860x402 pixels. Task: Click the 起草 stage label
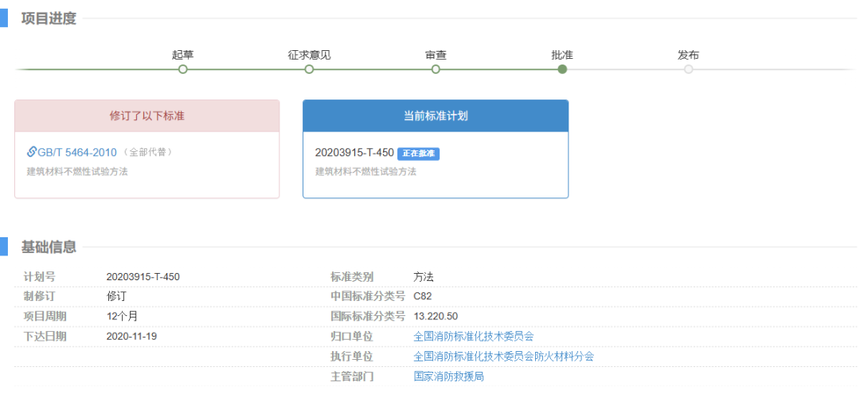click(x=182, y=54)
